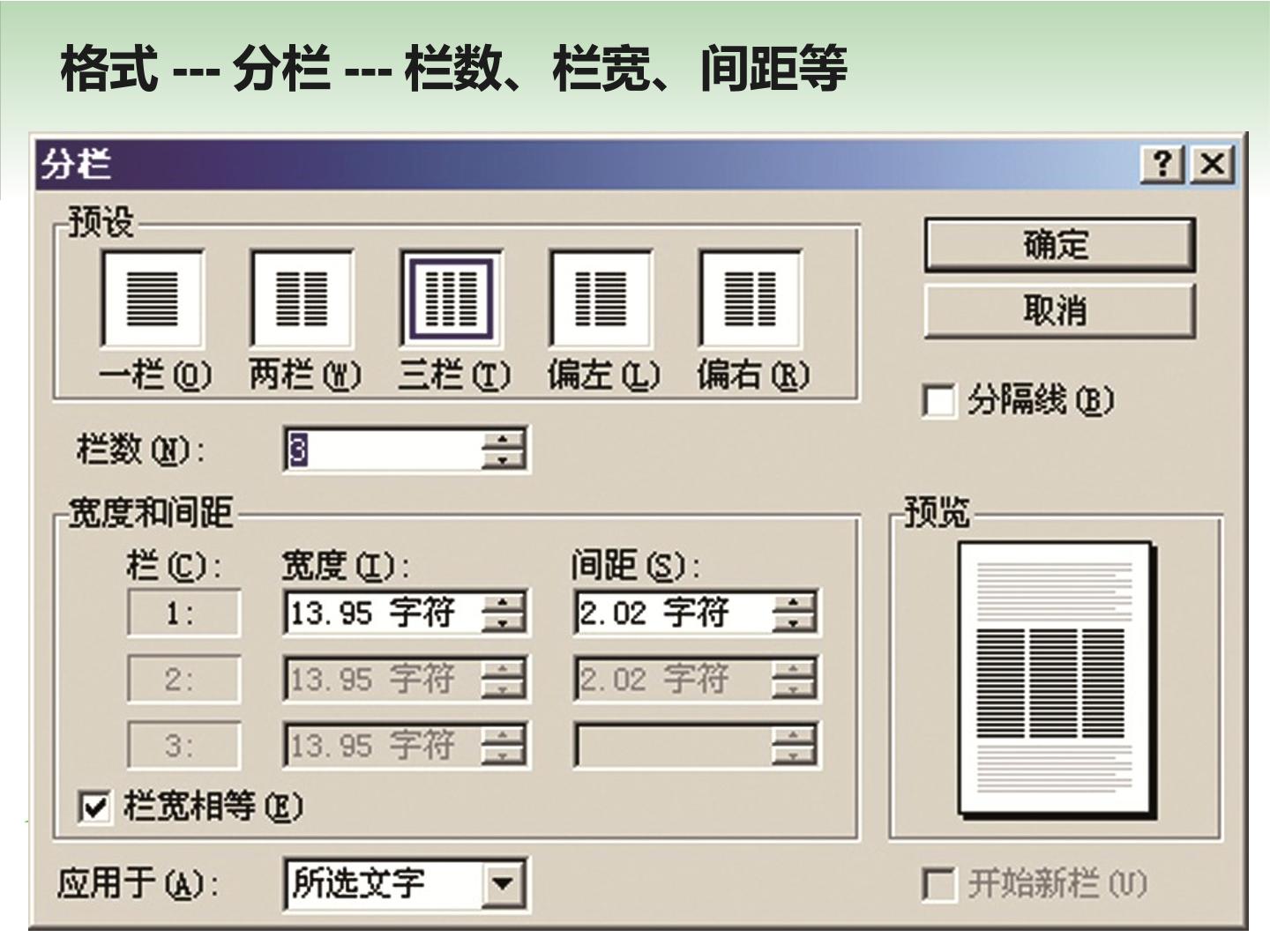Click the 确定 OK button
Viewport: 1270px width, 952px height.
1059,245
